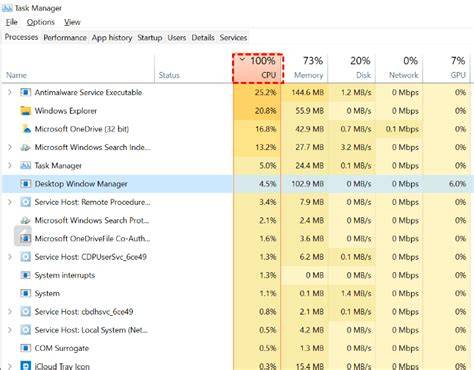The image size is (474, 370).
Task: Click the 0.1 Mbps network value
Action: click(x=402, y=129)
